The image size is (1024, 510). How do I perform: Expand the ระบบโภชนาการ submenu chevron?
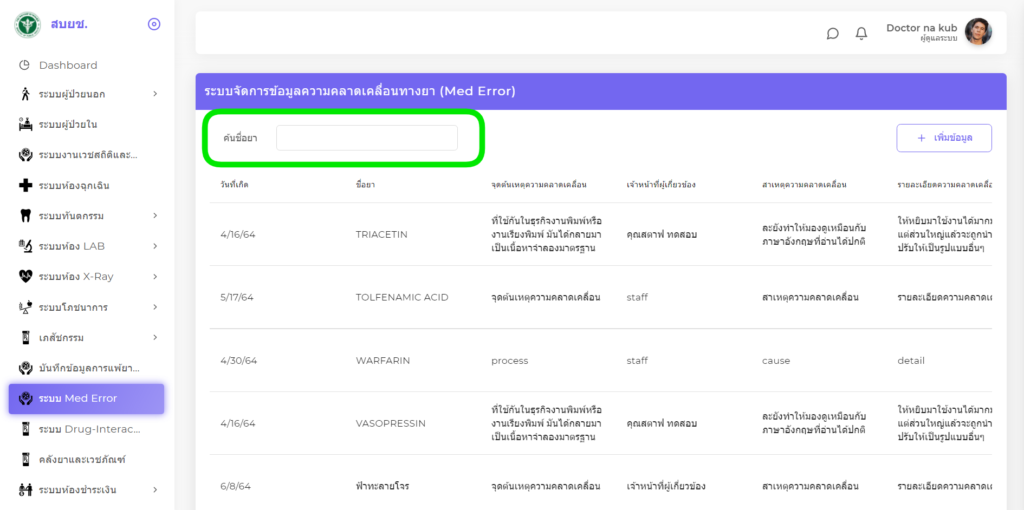(155, 307)
